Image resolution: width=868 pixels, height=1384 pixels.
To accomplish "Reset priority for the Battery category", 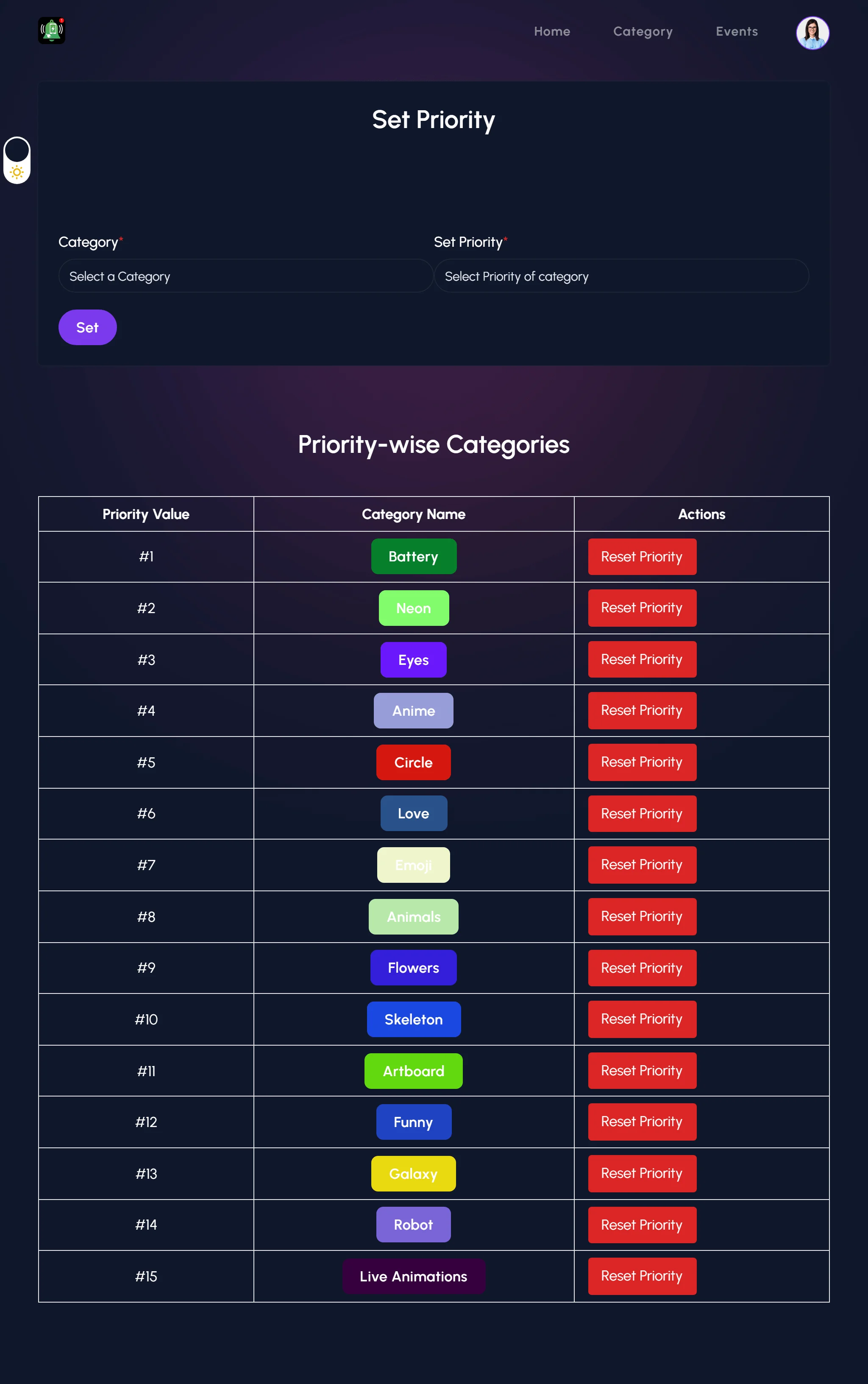I will (642, 556).
